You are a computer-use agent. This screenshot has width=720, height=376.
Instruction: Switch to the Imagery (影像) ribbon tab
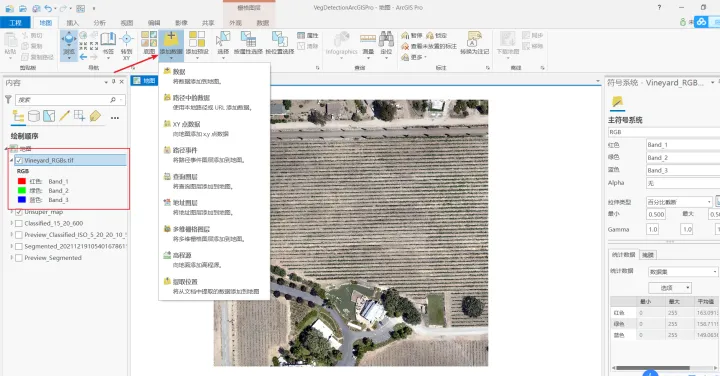[x=181, y=22]
